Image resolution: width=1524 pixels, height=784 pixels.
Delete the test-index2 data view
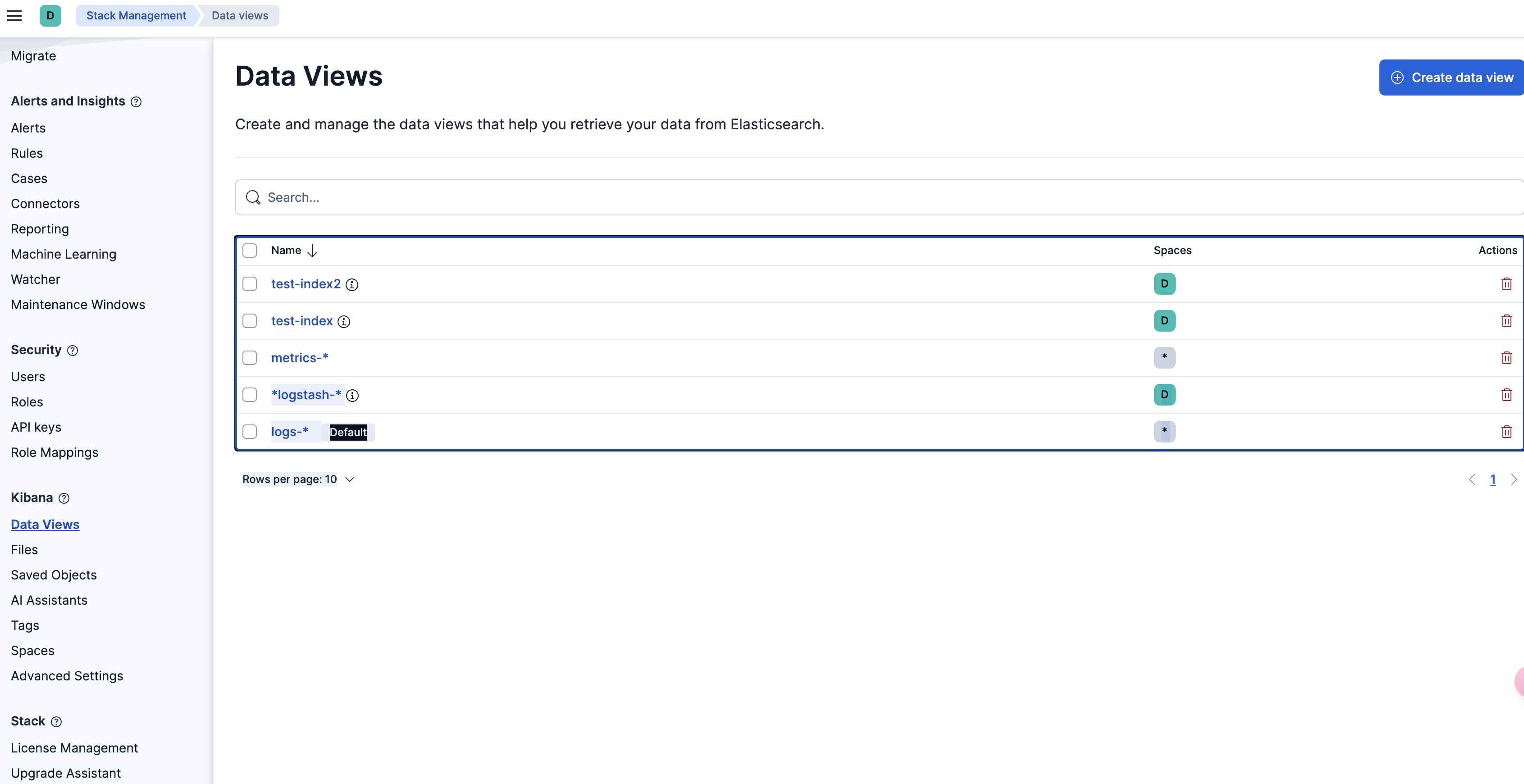coord(1506,284)
